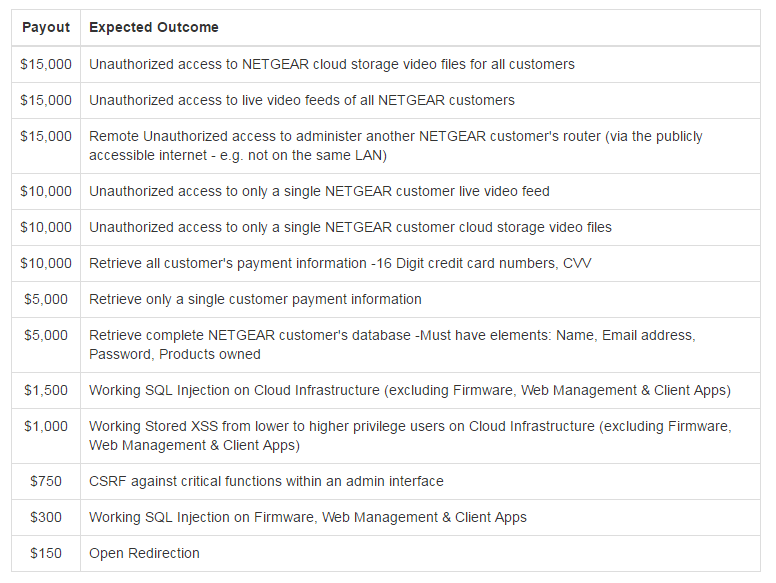Click single customer cloud storage video files text
This screenshot has height=583, width=776.
(350, 227)
